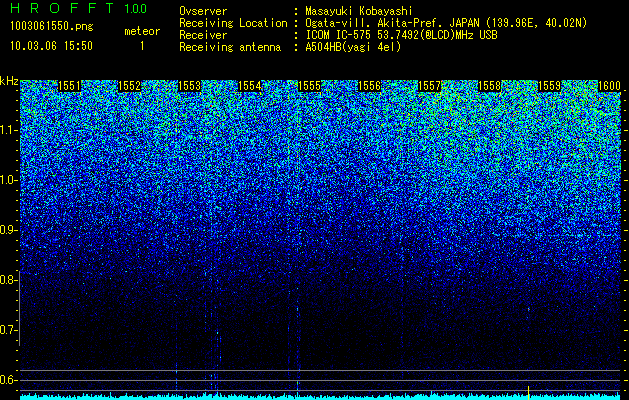Click the 1555 time marker

coord(310,86)
